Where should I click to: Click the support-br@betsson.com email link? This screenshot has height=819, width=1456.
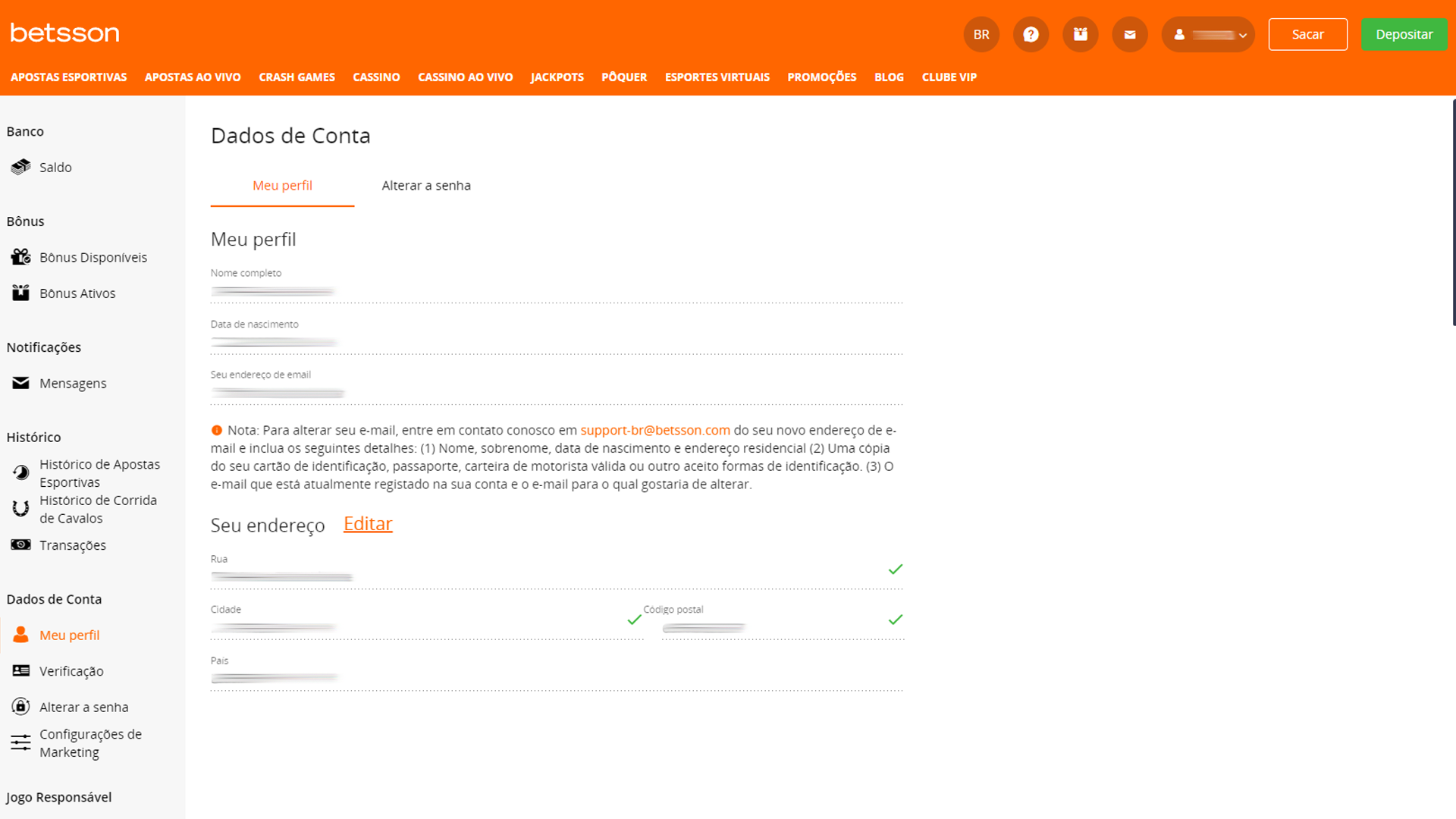(655, 430)
